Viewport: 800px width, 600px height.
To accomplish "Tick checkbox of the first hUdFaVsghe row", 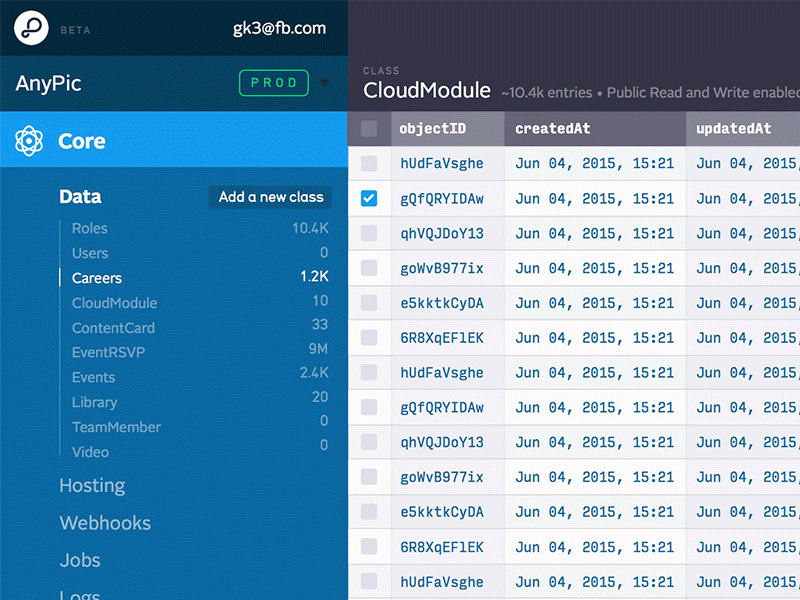I will 369,163.
